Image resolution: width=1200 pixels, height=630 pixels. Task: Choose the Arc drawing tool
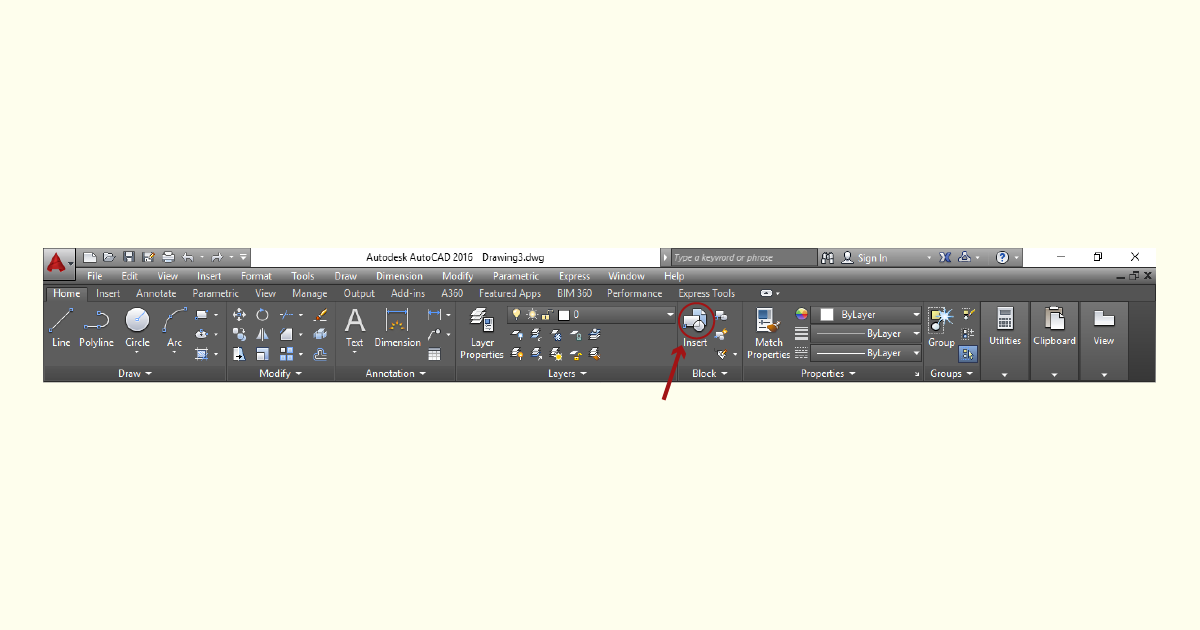pyautogui.click(x=175, y=328)
